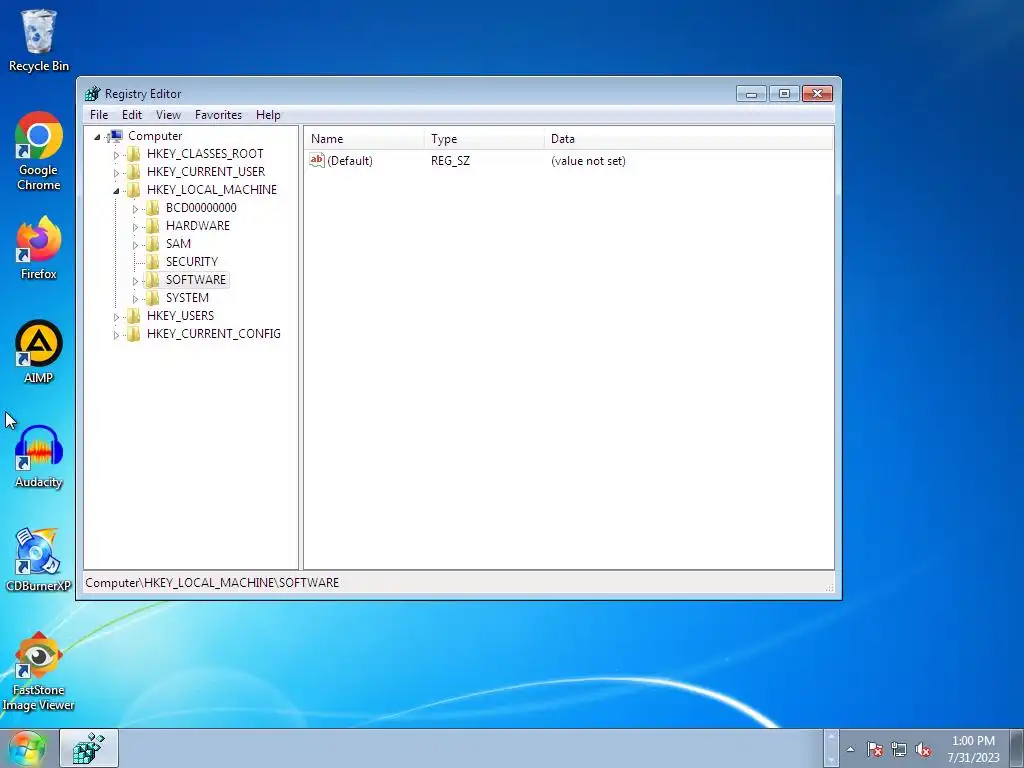The height and width of the screenshot is (768, 1024).
Task: Click the Registry Editor taskbar button
Action: click(89, 748)
